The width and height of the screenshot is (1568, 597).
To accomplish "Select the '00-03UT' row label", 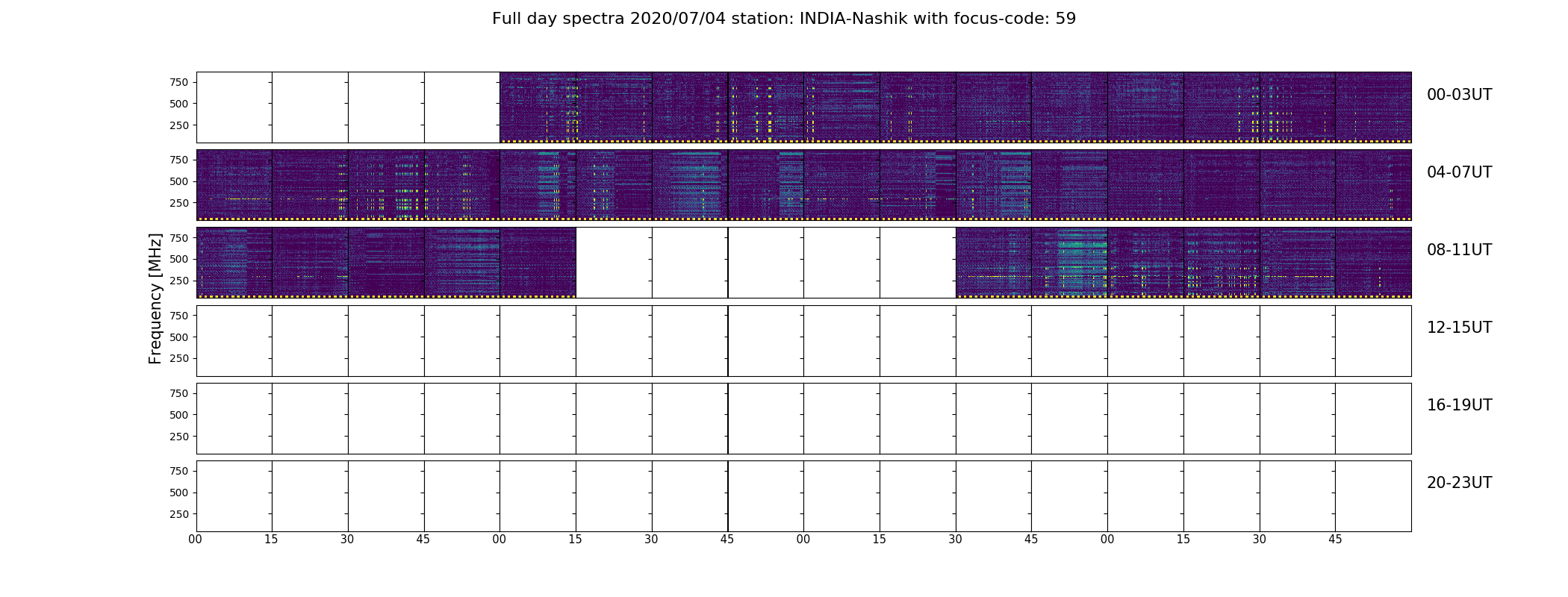I will (1459, 95).
